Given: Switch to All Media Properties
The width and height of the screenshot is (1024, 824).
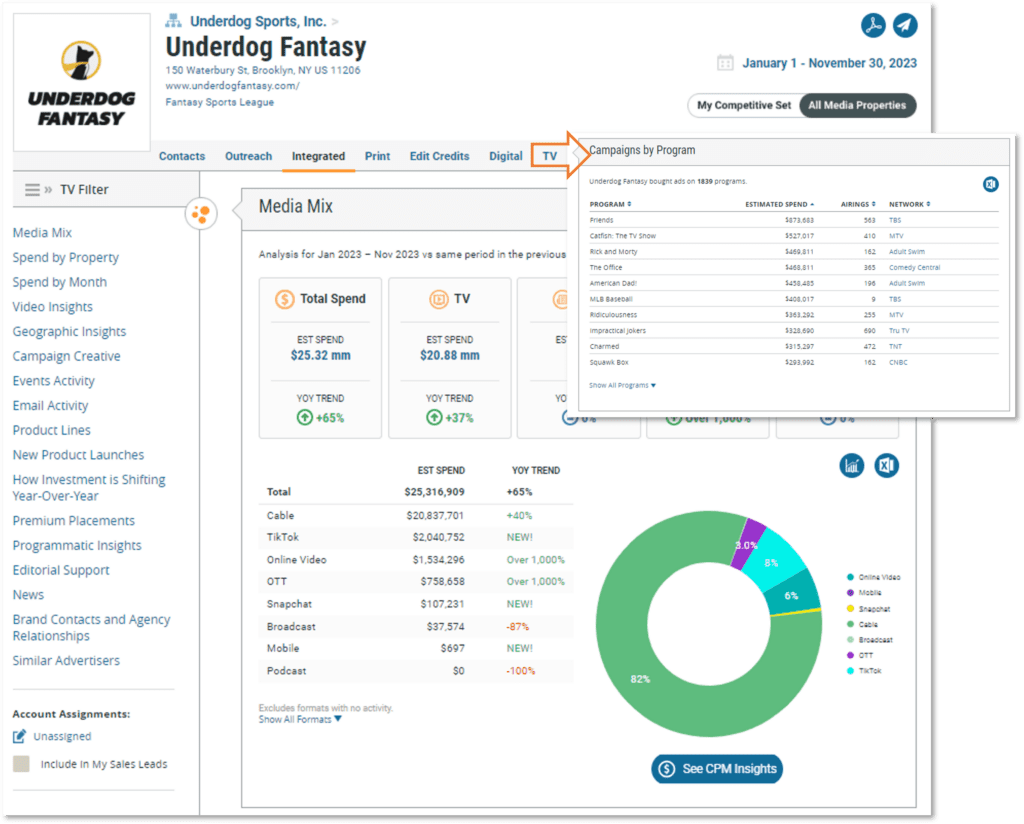Looking at the screenshot, I should (x=857, y=105).
